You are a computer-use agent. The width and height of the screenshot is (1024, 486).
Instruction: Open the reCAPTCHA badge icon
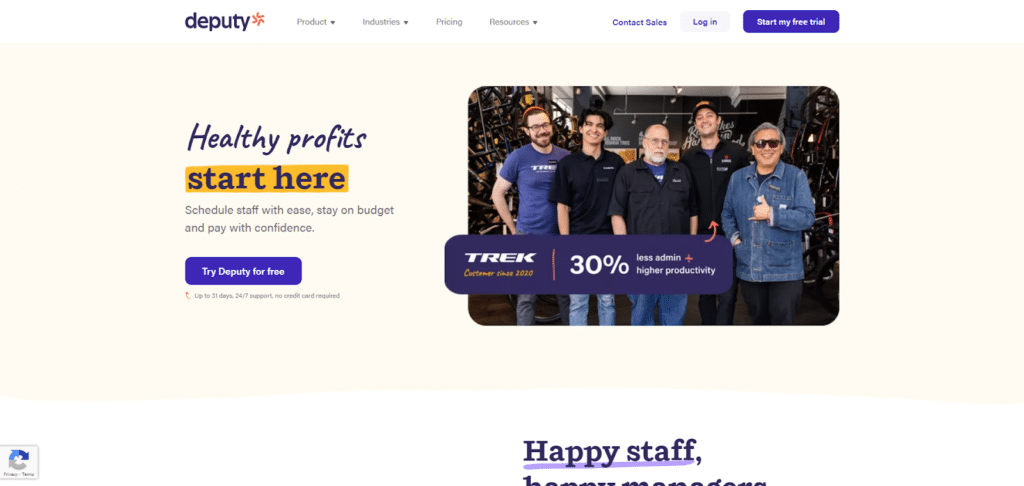pos(19,459)
